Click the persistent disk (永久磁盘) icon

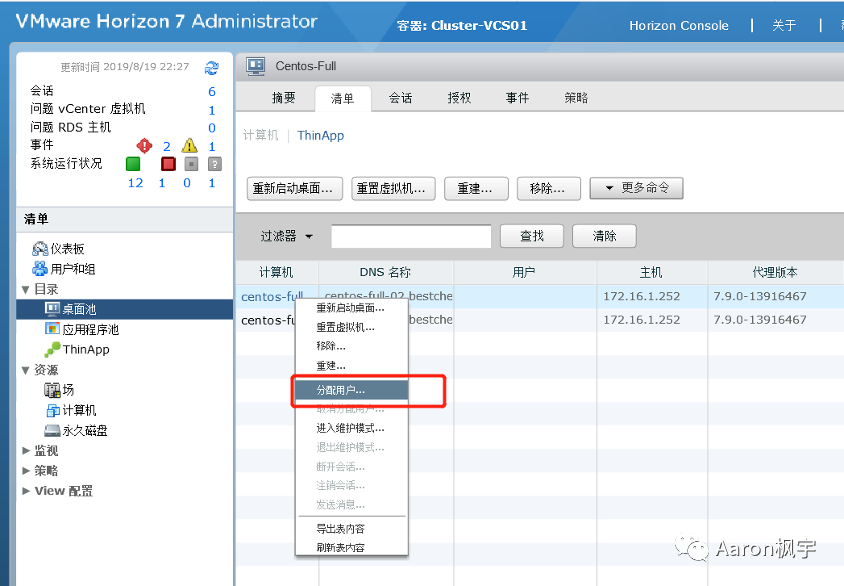pyautogui.click(x=52, y=430)
